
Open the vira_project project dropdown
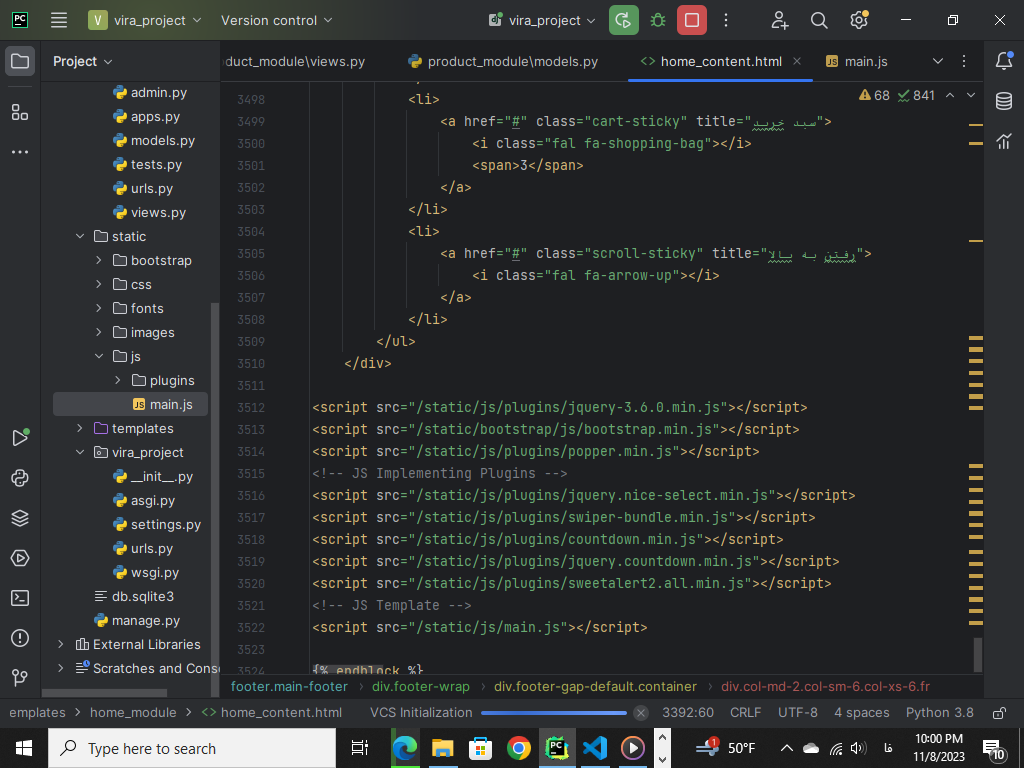tap(145, 20)
